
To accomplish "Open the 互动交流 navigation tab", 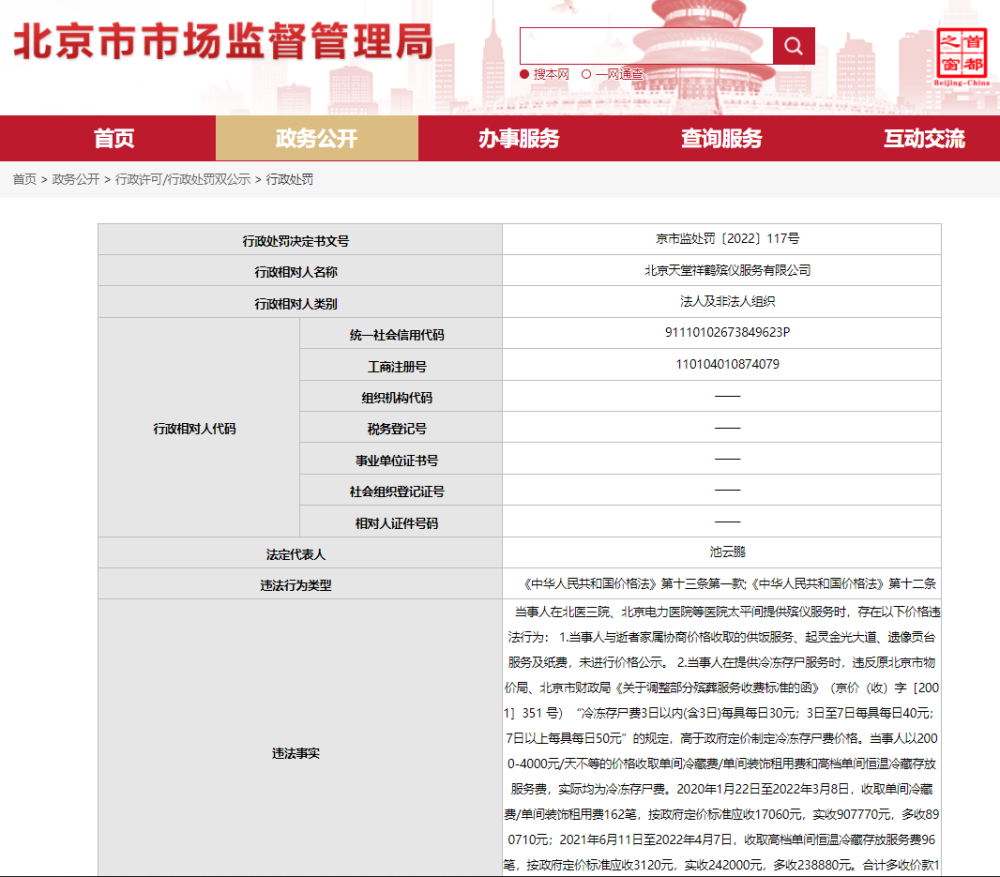I will coord(924,138).
